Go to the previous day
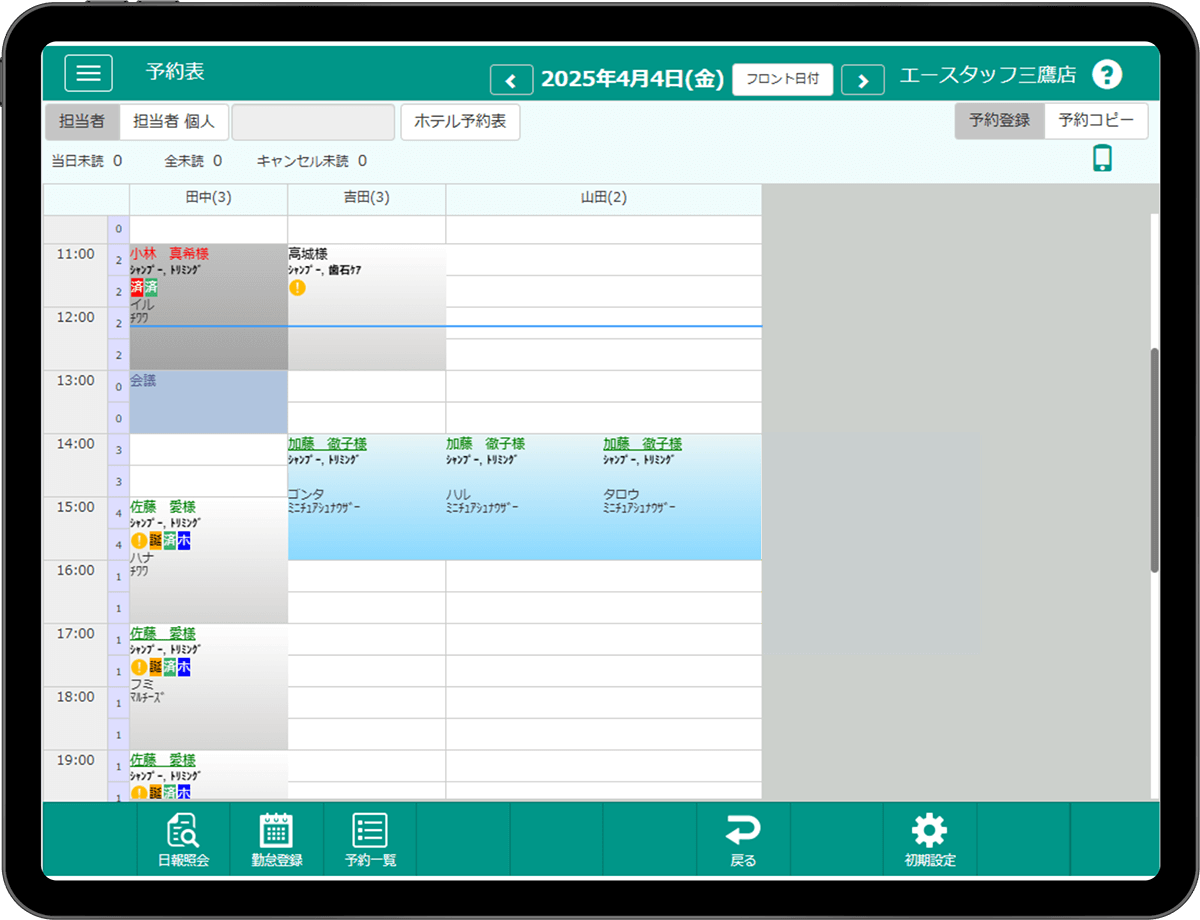This screenshot has width=1200, height=920. tap(511, 79)
